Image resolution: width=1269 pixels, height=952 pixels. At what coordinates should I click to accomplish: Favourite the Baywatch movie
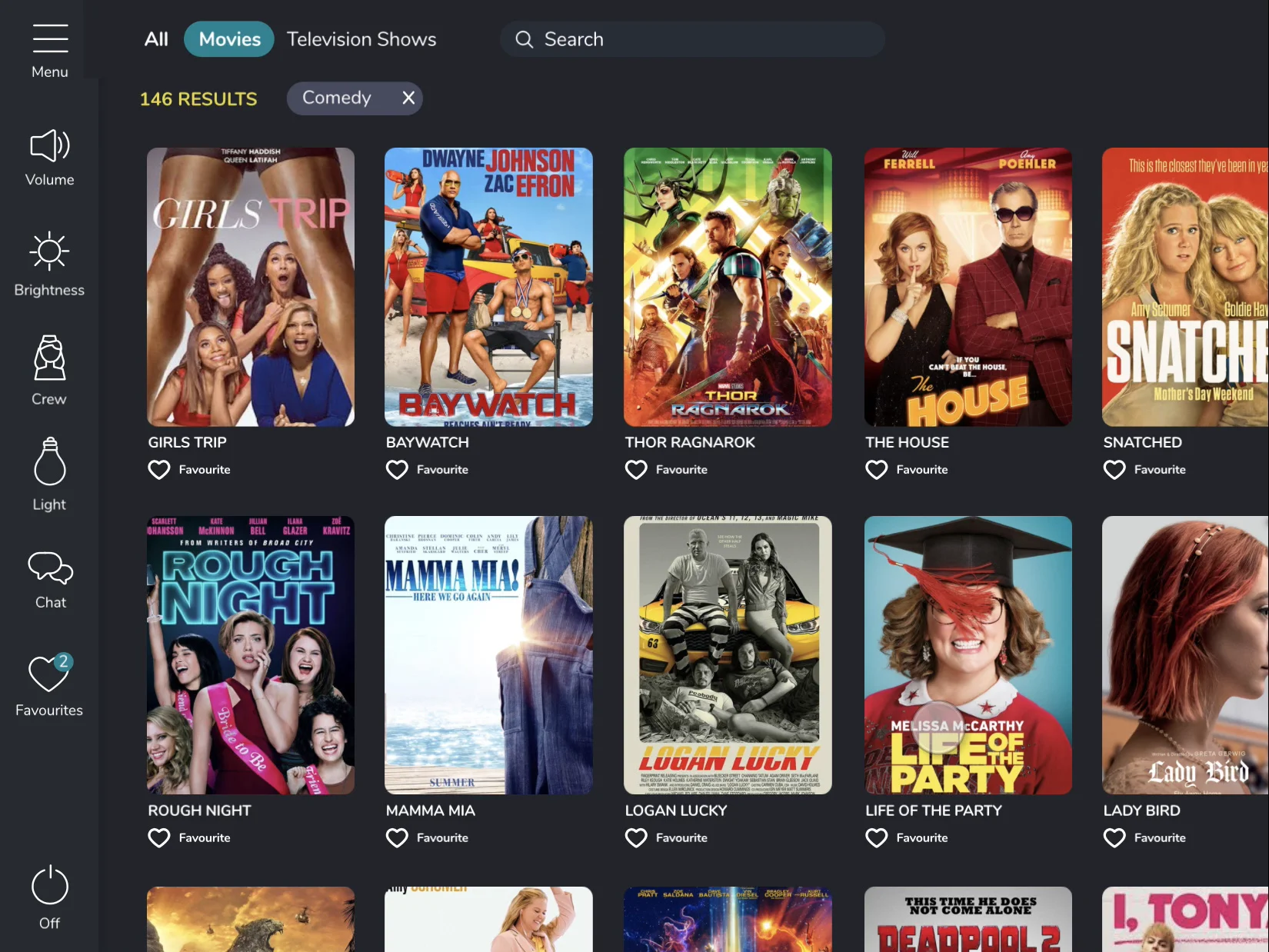(397, 470)
